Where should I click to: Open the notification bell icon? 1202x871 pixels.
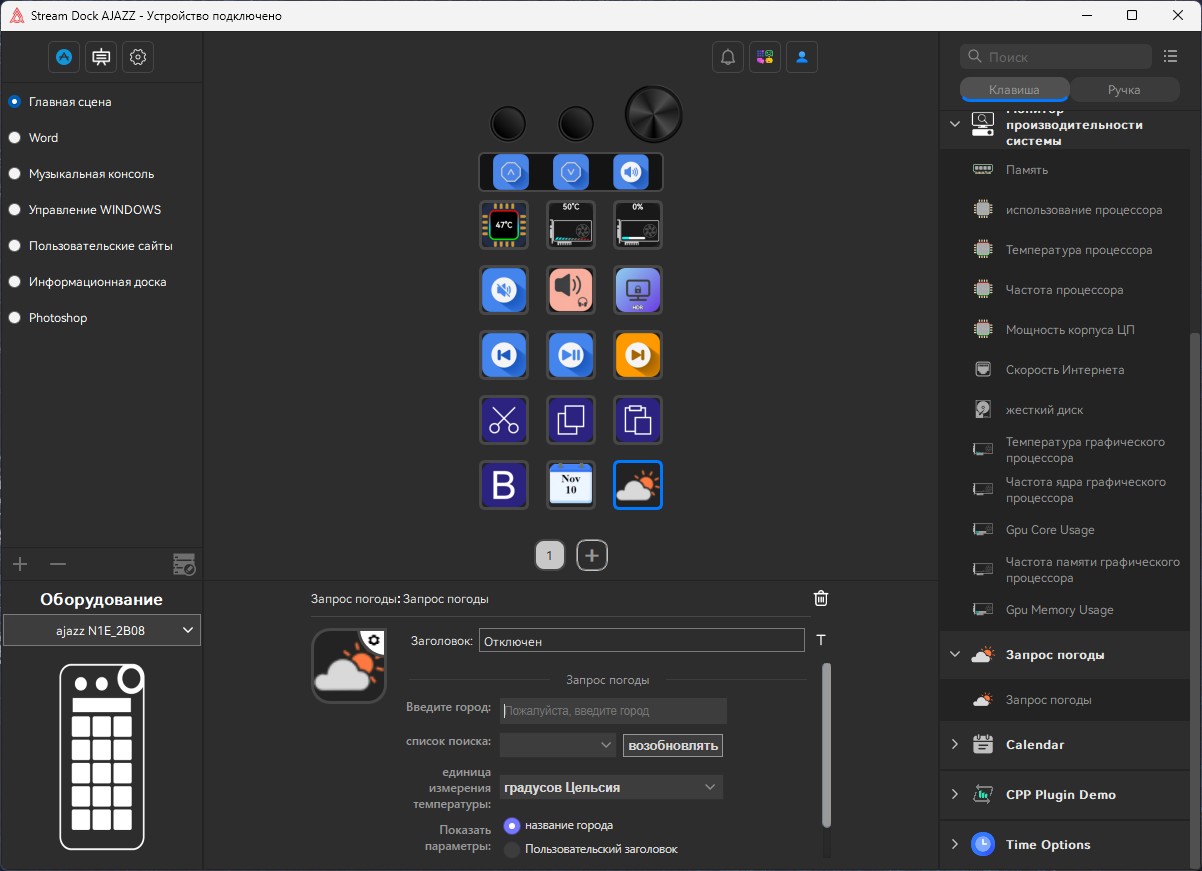pos(728,57)
